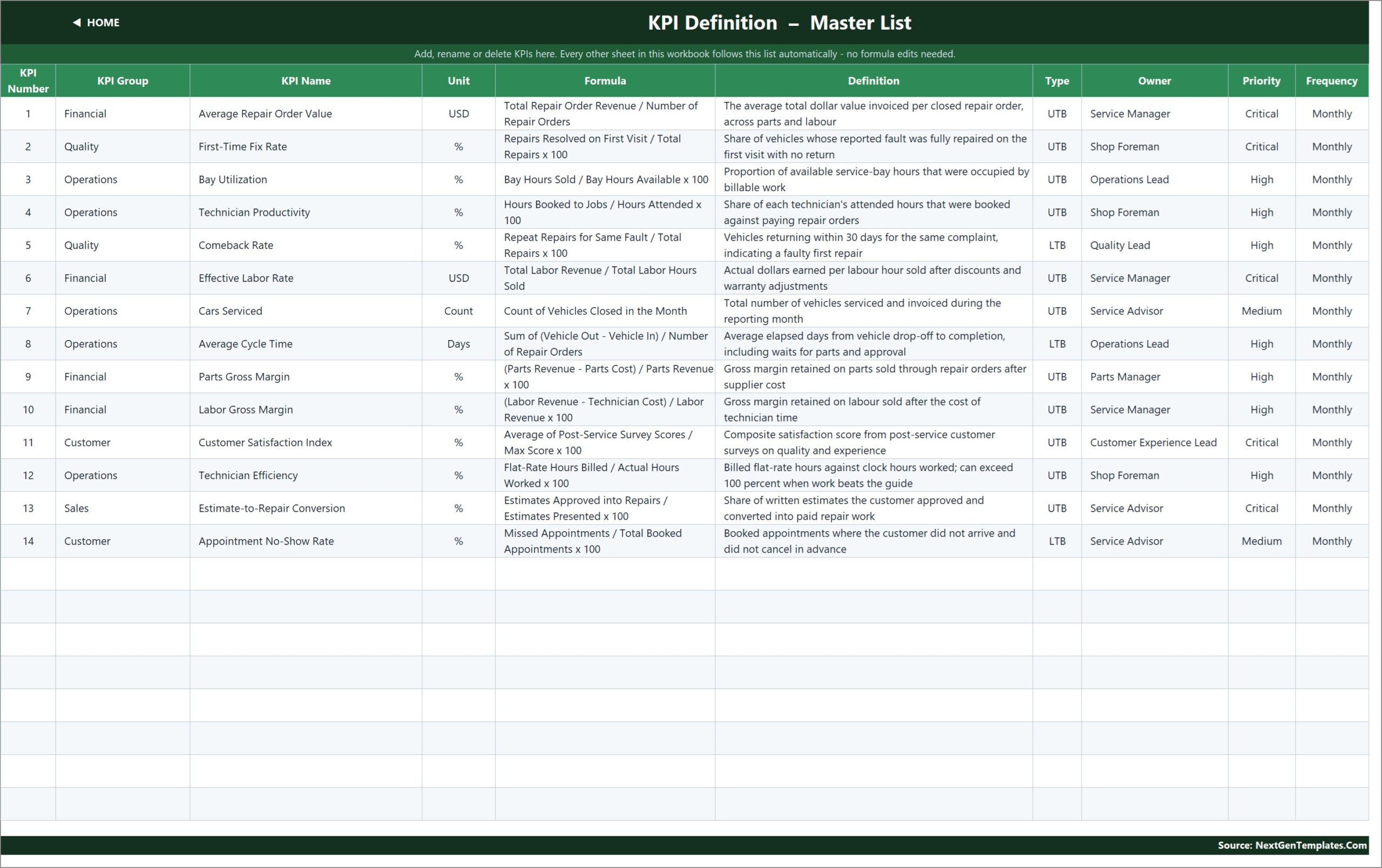Click the Average Cycle Time cell
Image resolution: width=1382 pixels, height=868 pixels.
306,344
